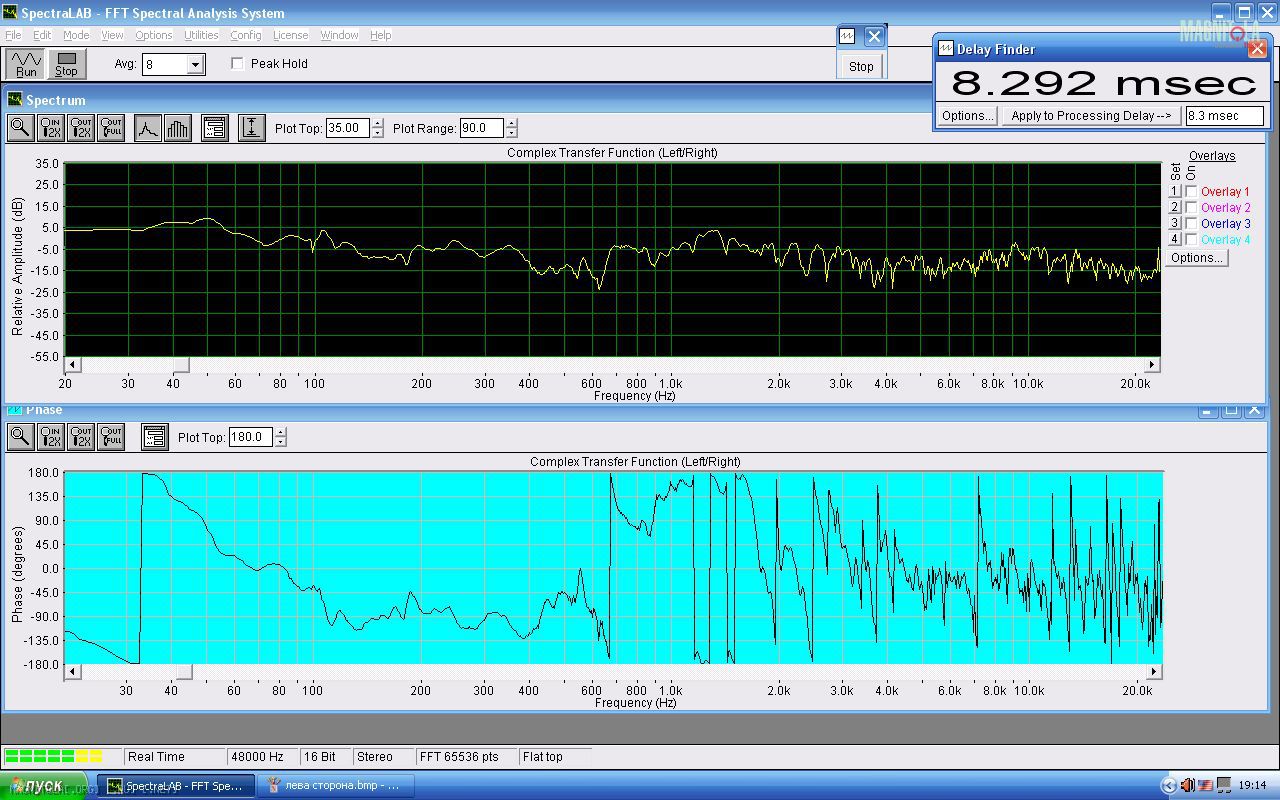Click the Spectrum window title icon

tap(15, 100)
